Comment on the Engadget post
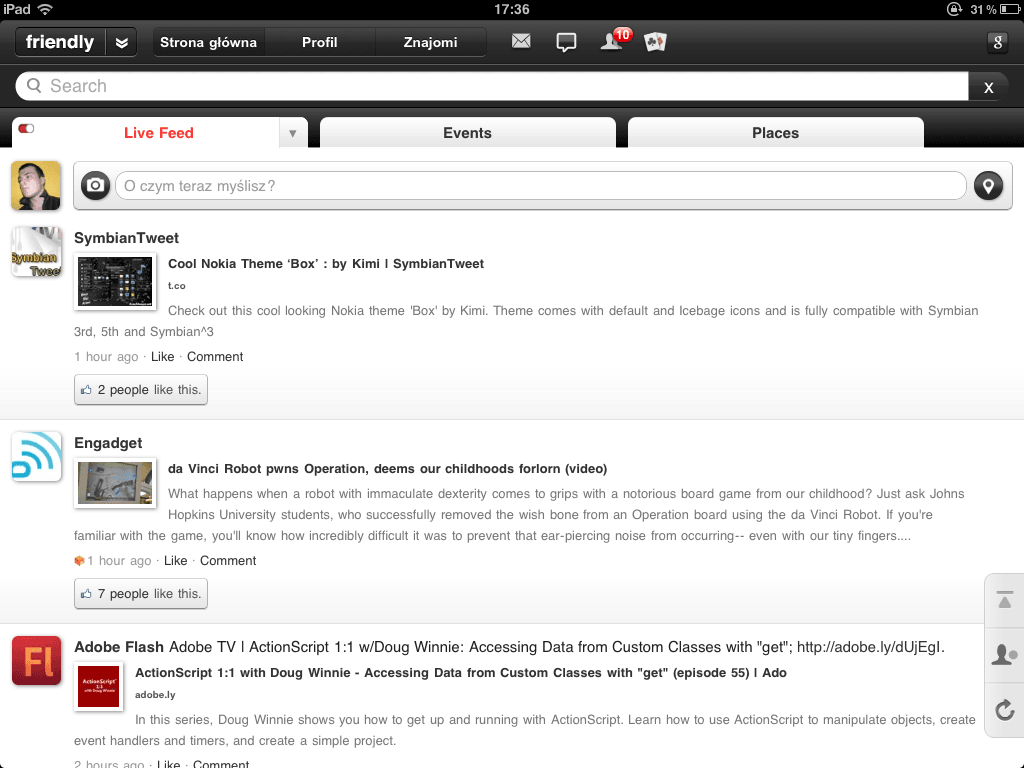1024x768 pixels. click(228, 560)
